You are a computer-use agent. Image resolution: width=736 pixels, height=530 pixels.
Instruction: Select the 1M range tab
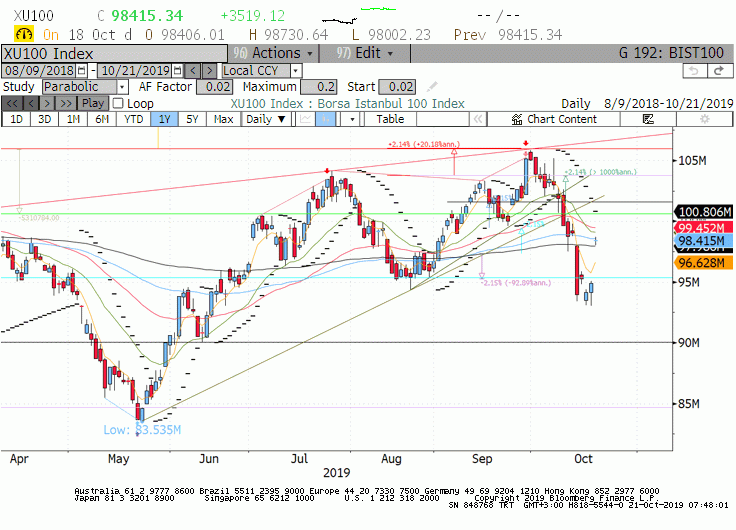(73, 119)
